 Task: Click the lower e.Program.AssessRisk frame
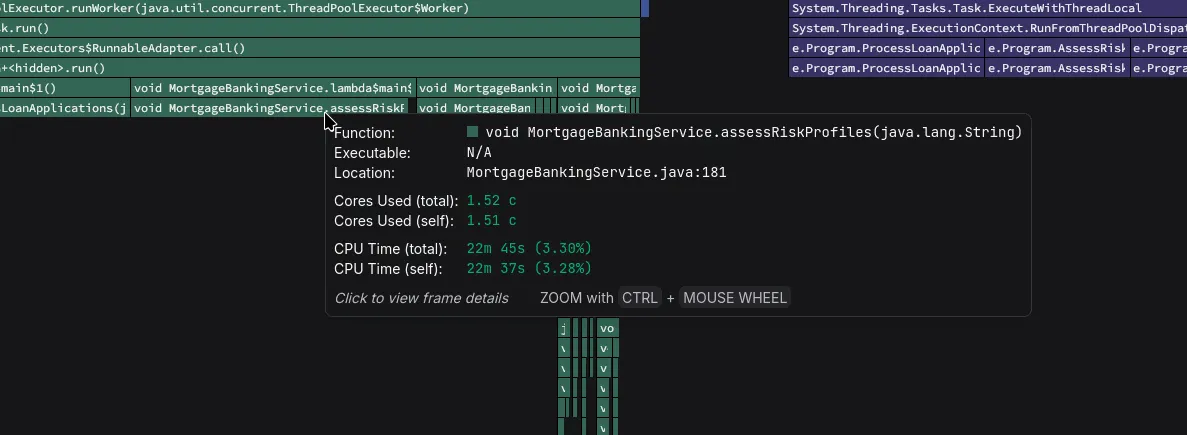[1056, 68]
